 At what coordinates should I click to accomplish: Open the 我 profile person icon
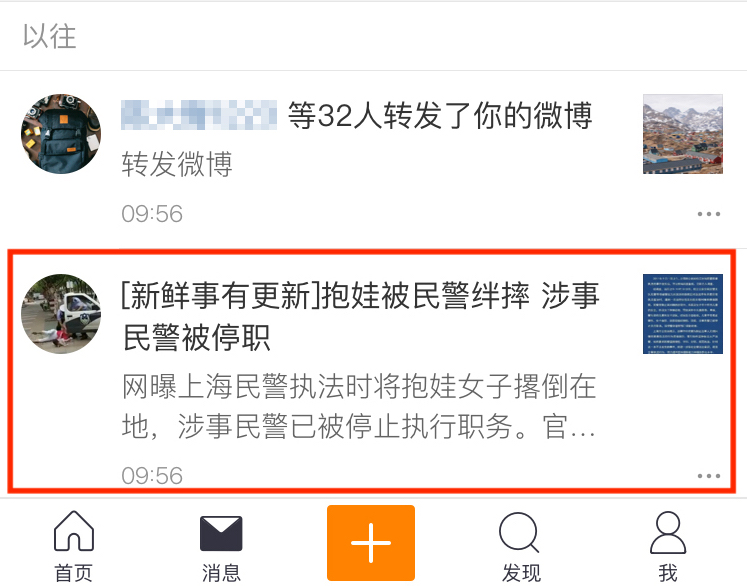(668, 533)
